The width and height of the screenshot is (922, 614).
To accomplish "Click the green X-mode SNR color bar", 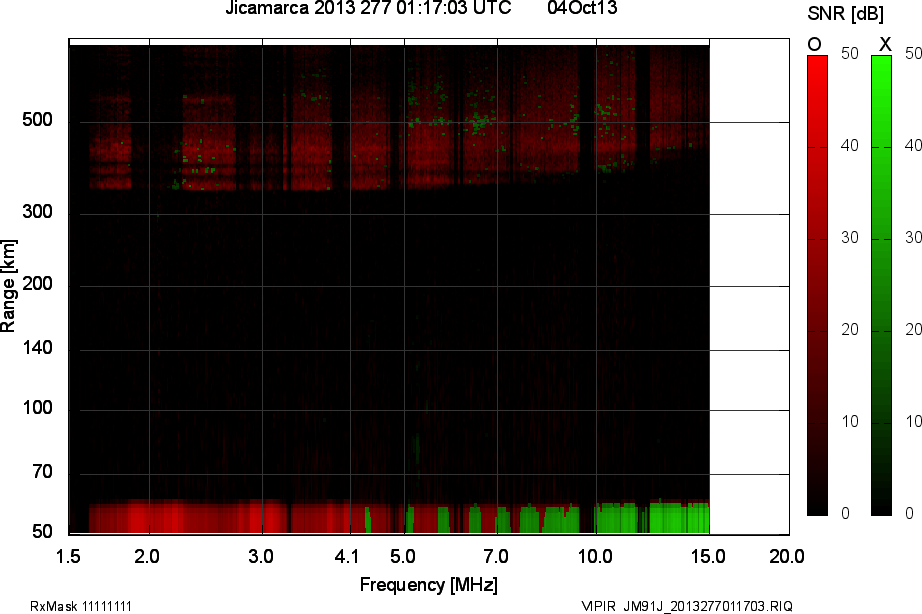I will point(881,285).
